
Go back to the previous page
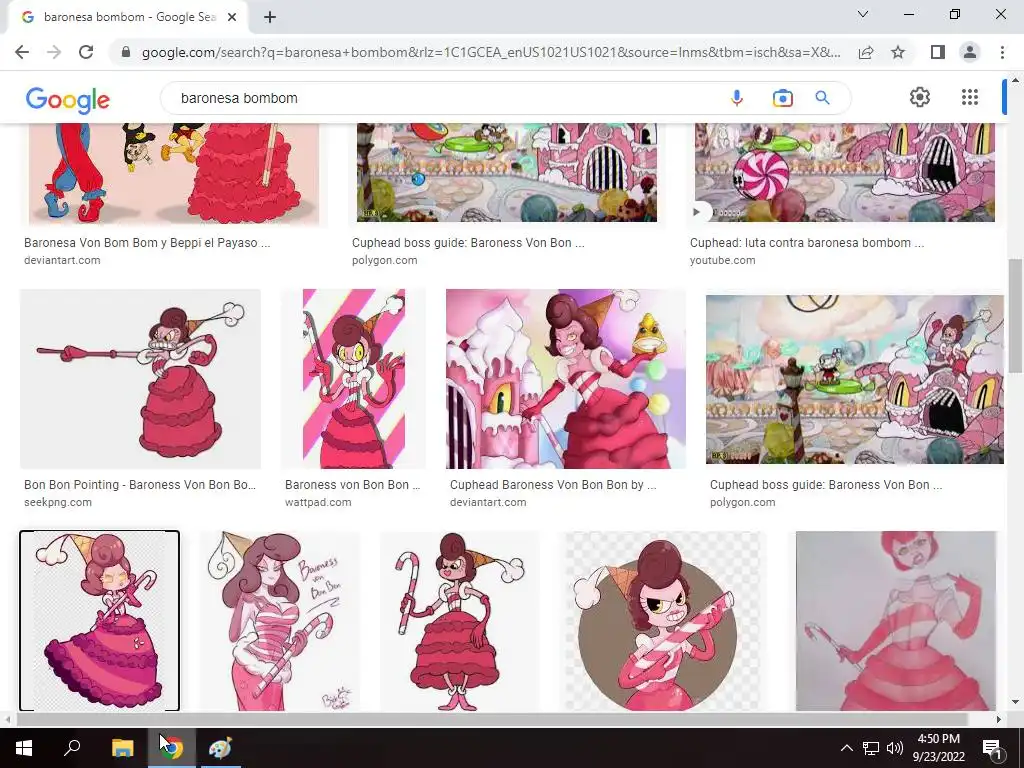[x=22, y=52]
